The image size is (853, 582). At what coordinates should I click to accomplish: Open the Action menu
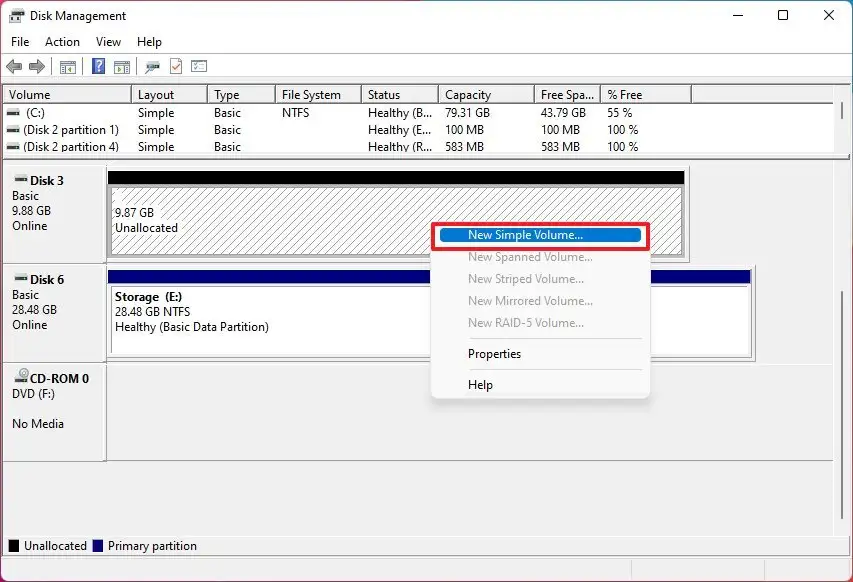point(62,42)
